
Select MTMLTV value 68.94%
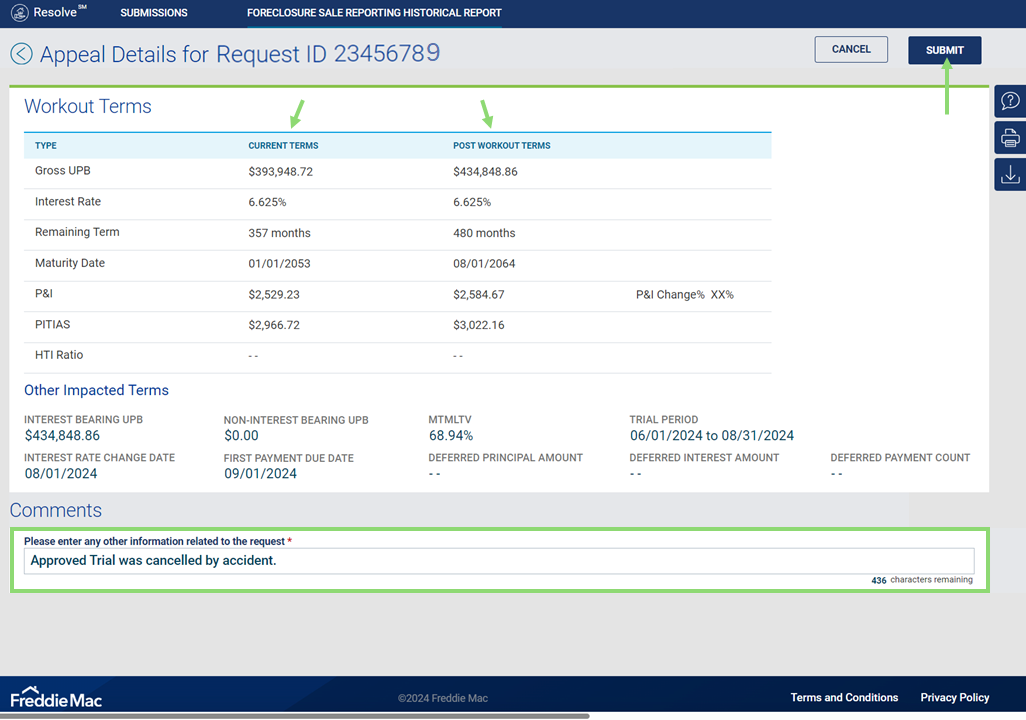[x=451, y=435]
